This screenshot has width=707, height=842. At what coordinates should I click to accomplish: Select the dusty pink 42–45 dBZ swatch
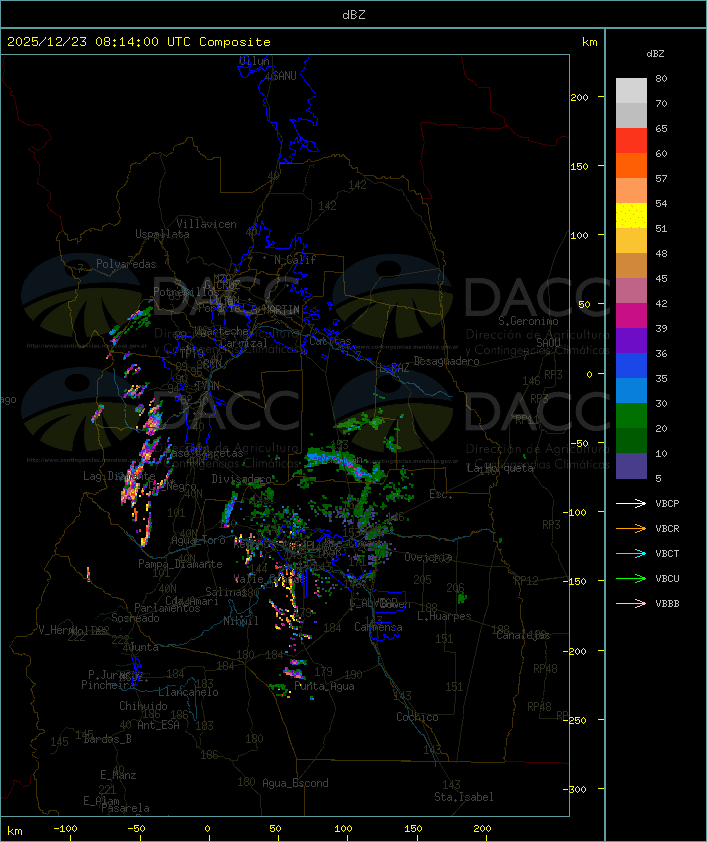coord(631,291)
